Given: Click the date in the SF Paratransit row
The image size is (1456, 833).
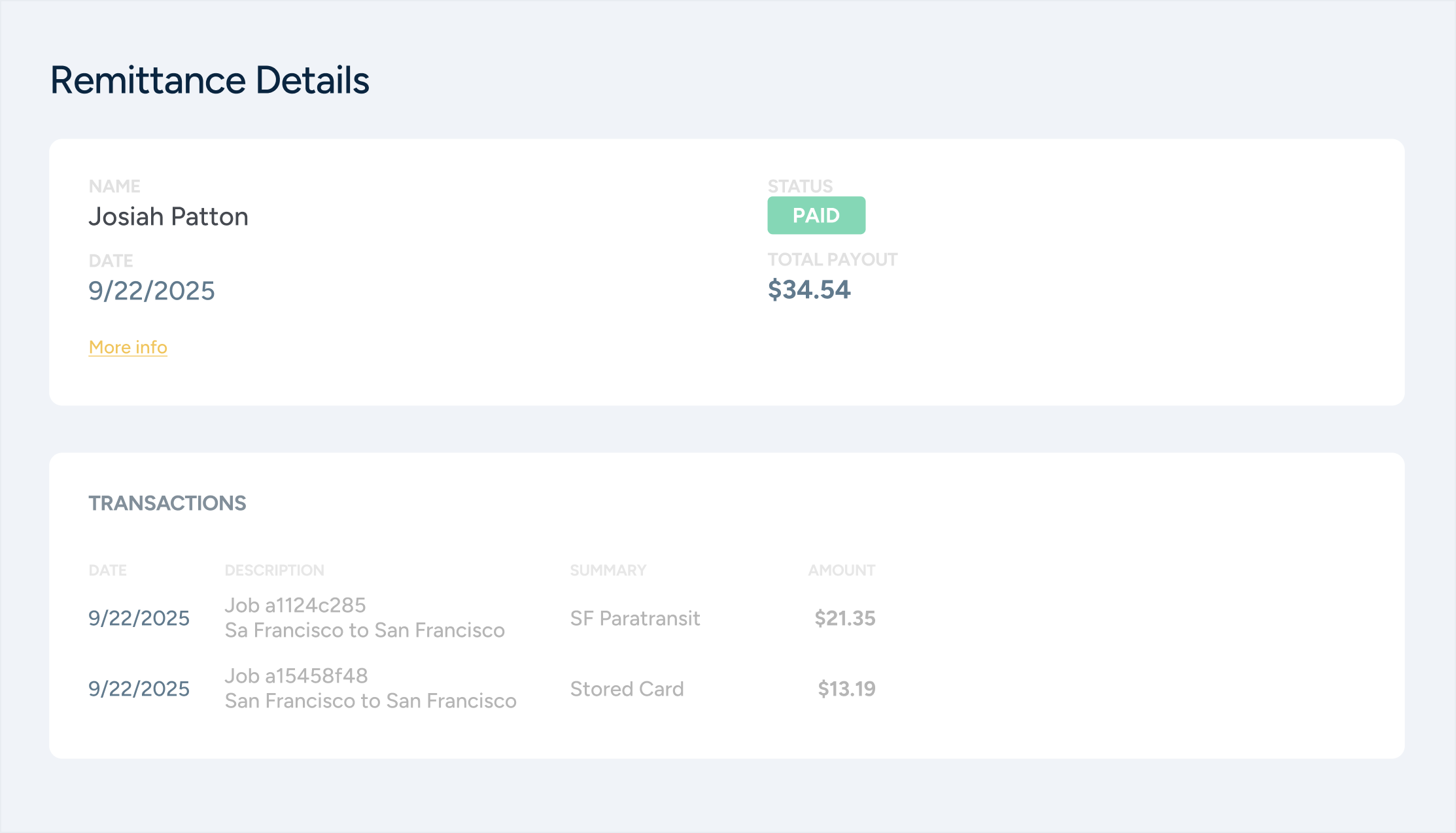Looking at the screenshot, I should tap(139, 619).
